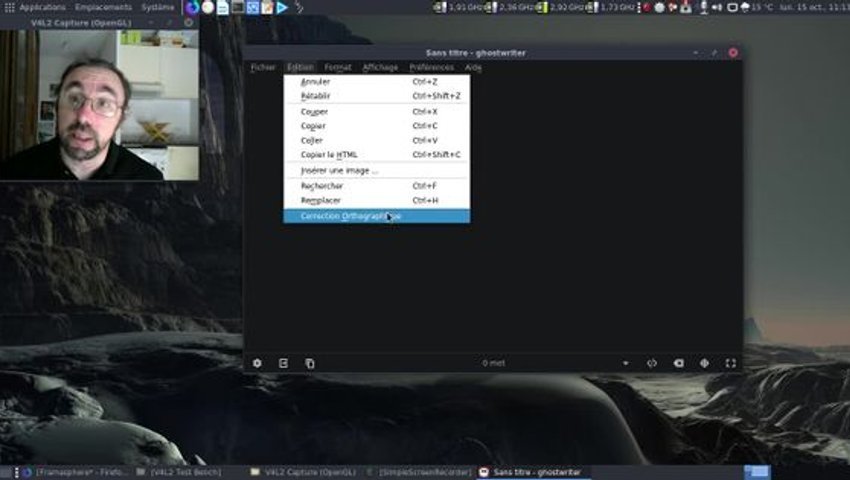This screenshot has width=850, height=480.
Task: Launch the notepad-with-pencil icon in top panel
Action: [267, 7]
